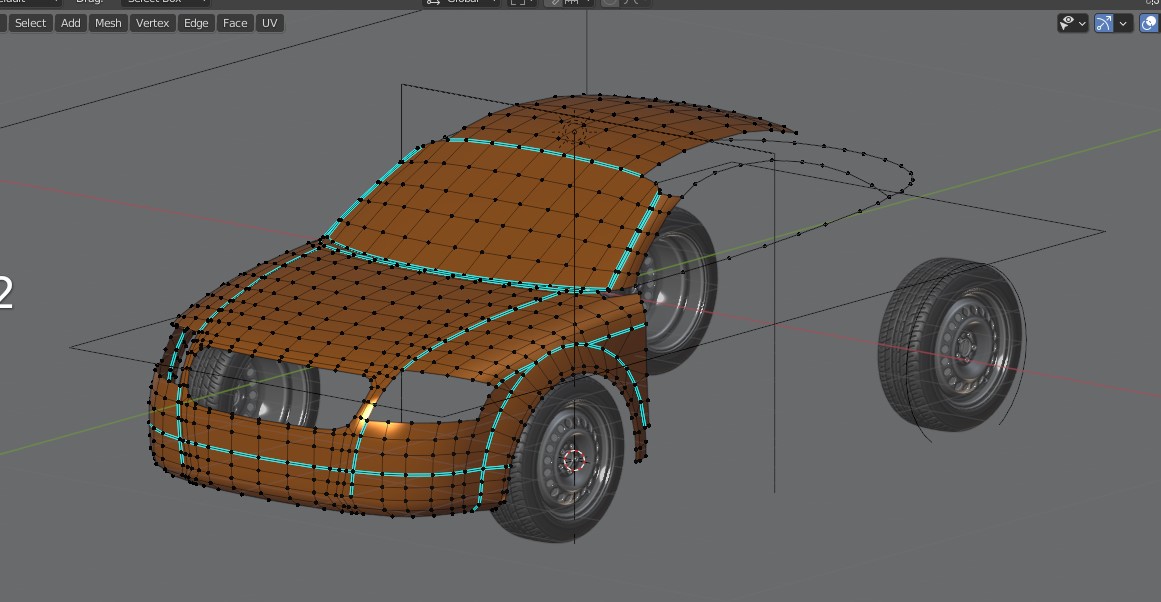
Task: Expand the gizmo options dropdown arrow
Action: [x=1124, y=23]
